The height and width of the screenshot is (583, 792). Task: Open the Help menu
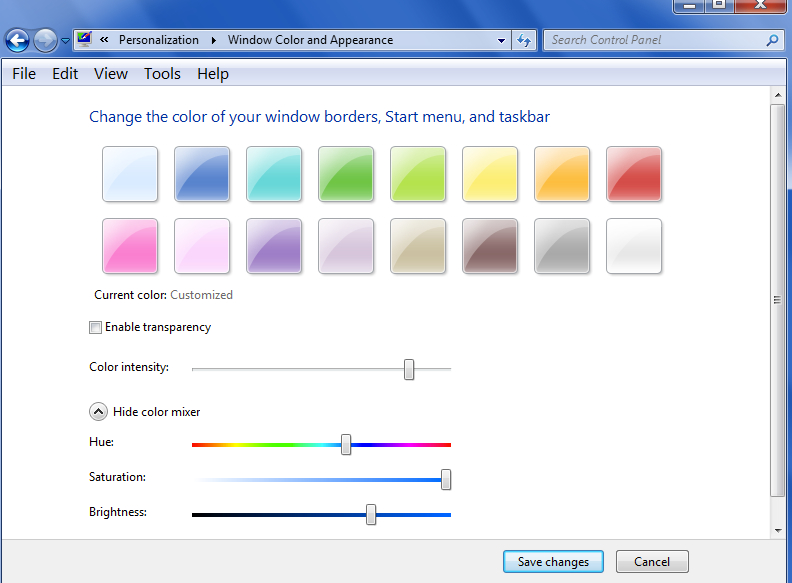213,74
